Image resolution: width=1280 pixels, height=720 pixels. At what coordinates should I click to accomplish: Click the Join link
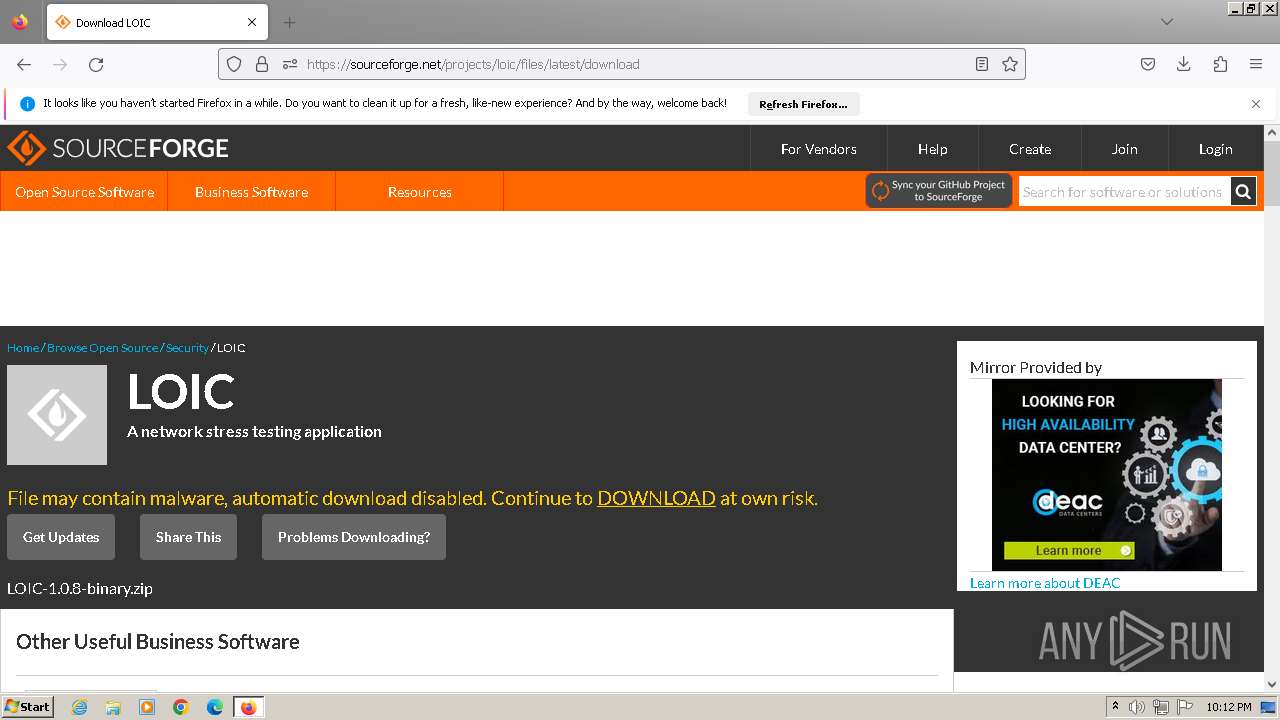click(1125, 149)
